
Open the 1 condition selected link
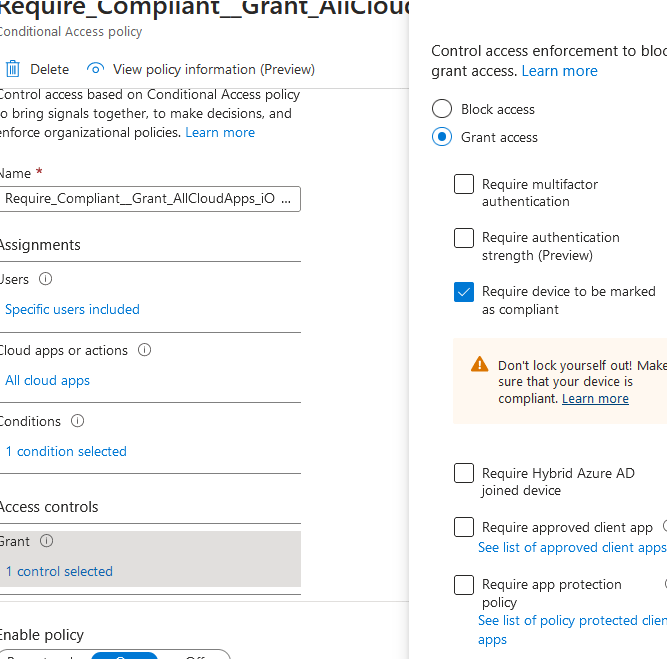(66, 451)
